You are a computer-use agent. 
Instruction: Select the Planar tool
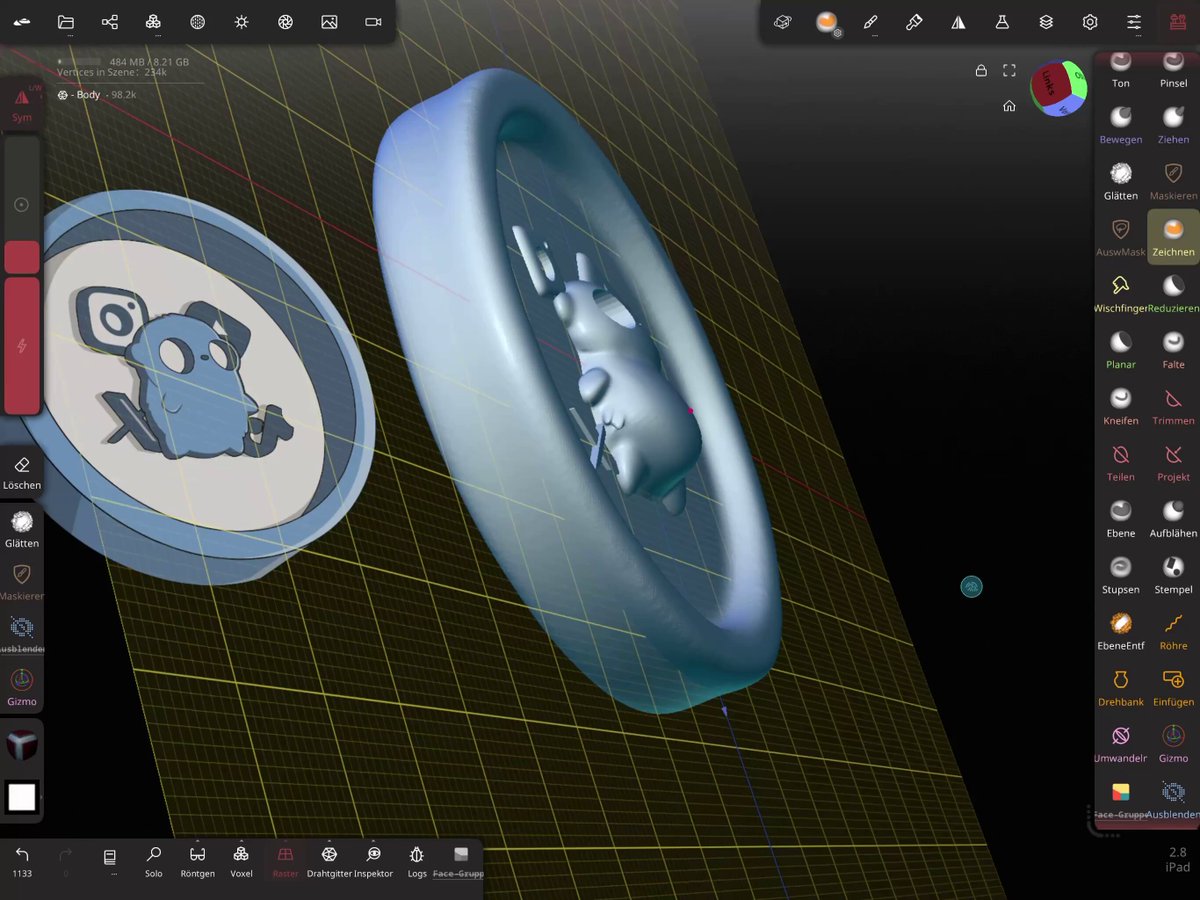click(x=1121, y=350)
